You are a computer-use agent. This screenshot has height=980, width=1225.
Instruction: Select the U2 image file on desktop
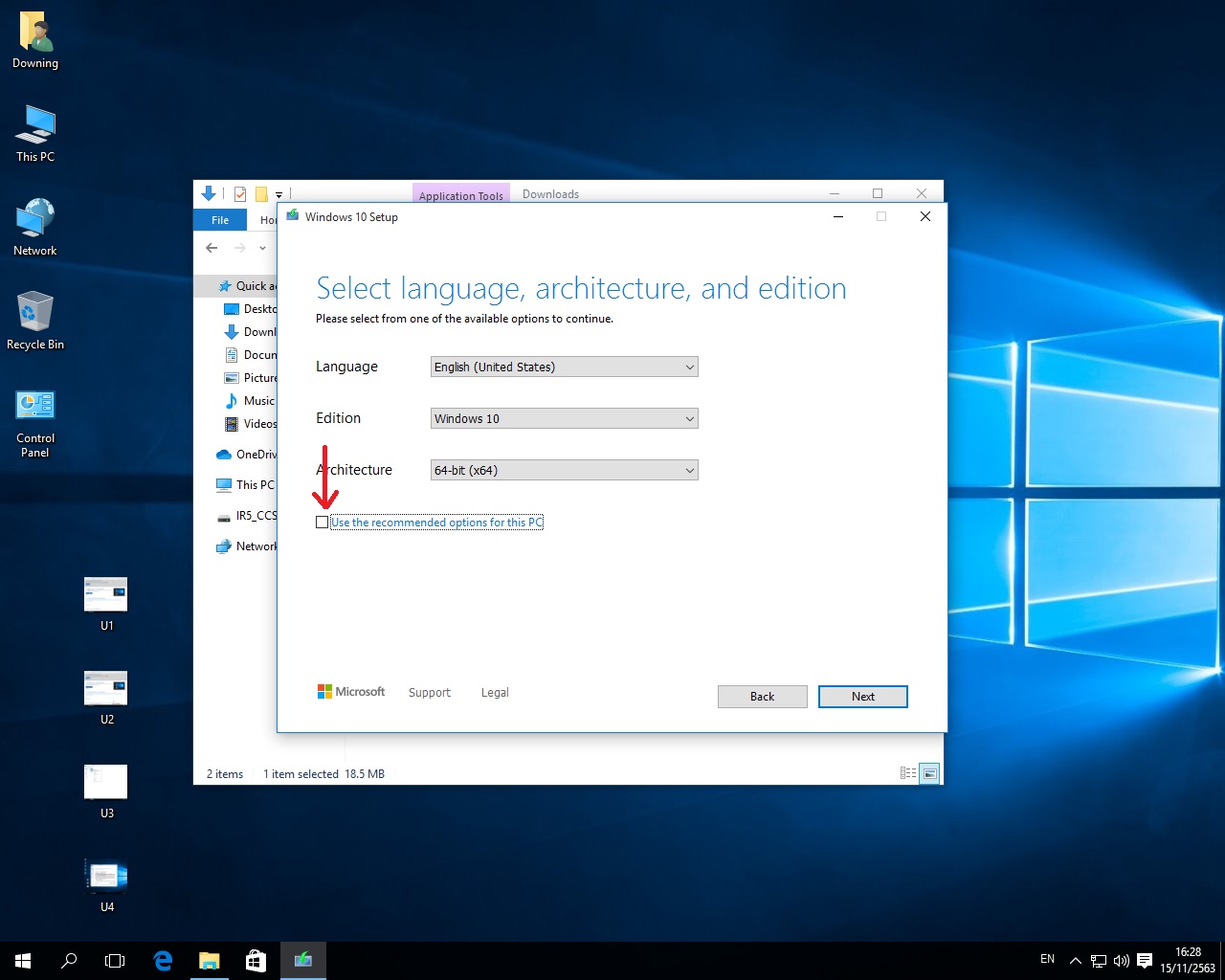point(106,697)
